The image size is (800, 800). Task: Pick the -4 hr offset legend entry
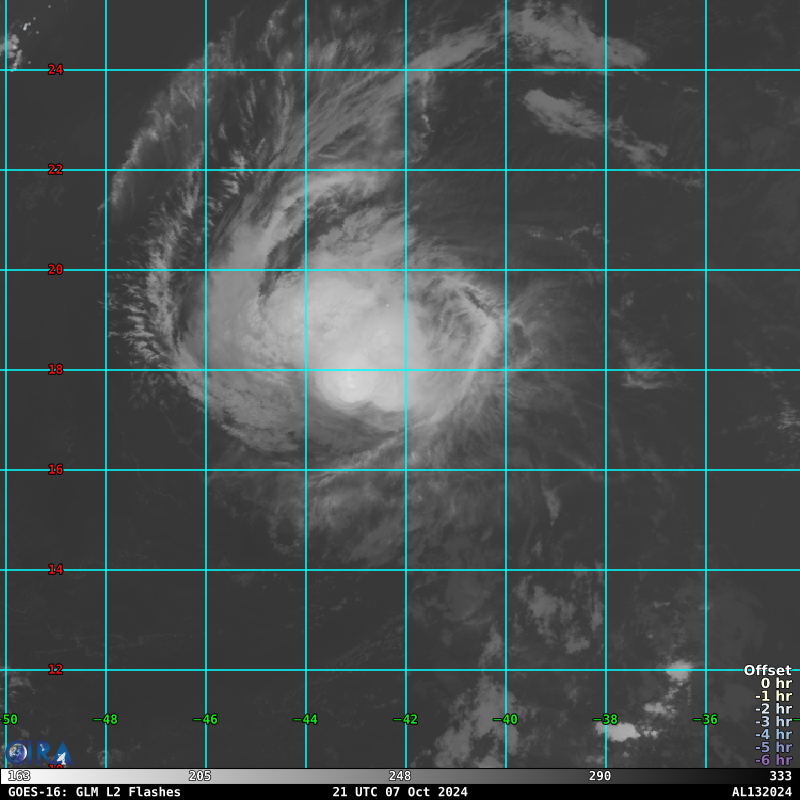pyautogui.click(x=774, y=734)
